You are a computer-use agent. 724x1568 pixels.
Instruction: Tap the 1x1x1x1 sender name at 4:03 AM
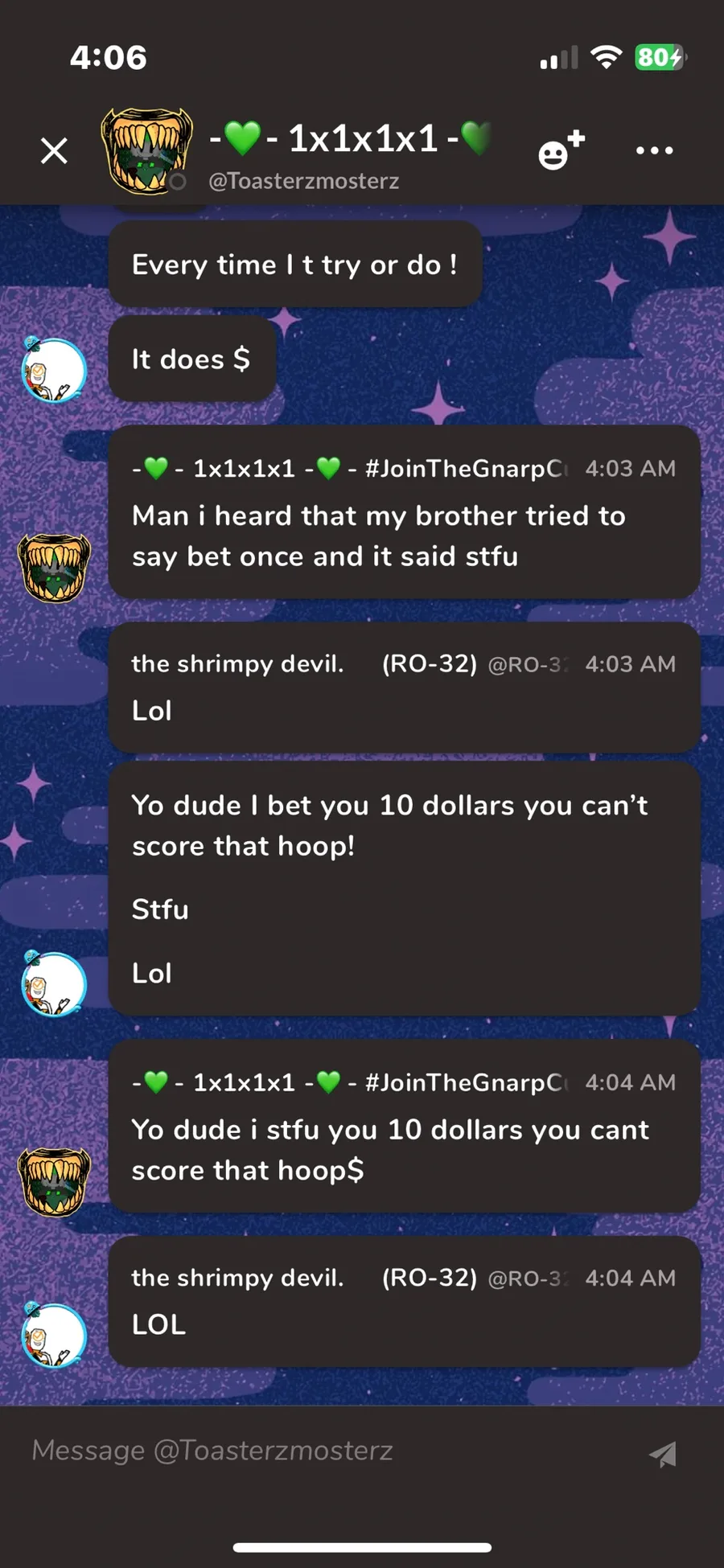pos(349,468)
